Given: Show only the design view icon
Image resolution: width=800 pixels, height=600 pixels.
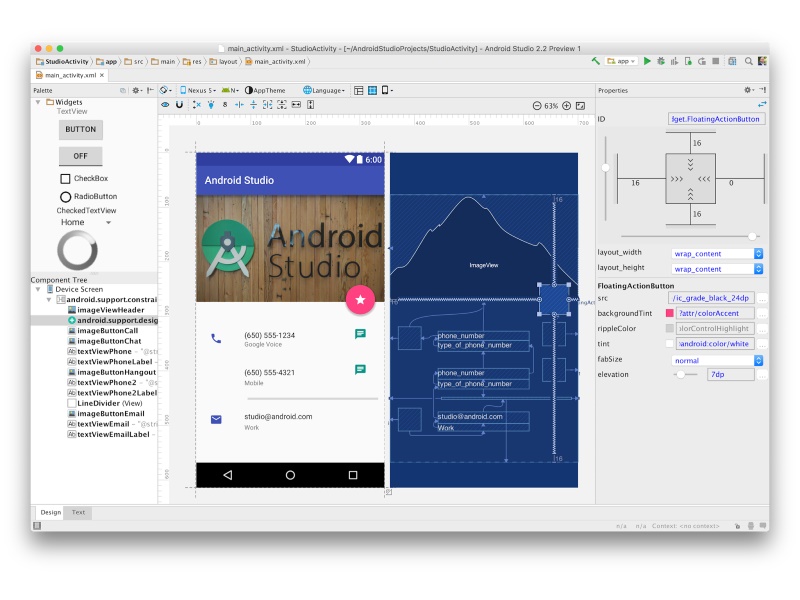Looking at the screenshot, I should tap(359, 90).
